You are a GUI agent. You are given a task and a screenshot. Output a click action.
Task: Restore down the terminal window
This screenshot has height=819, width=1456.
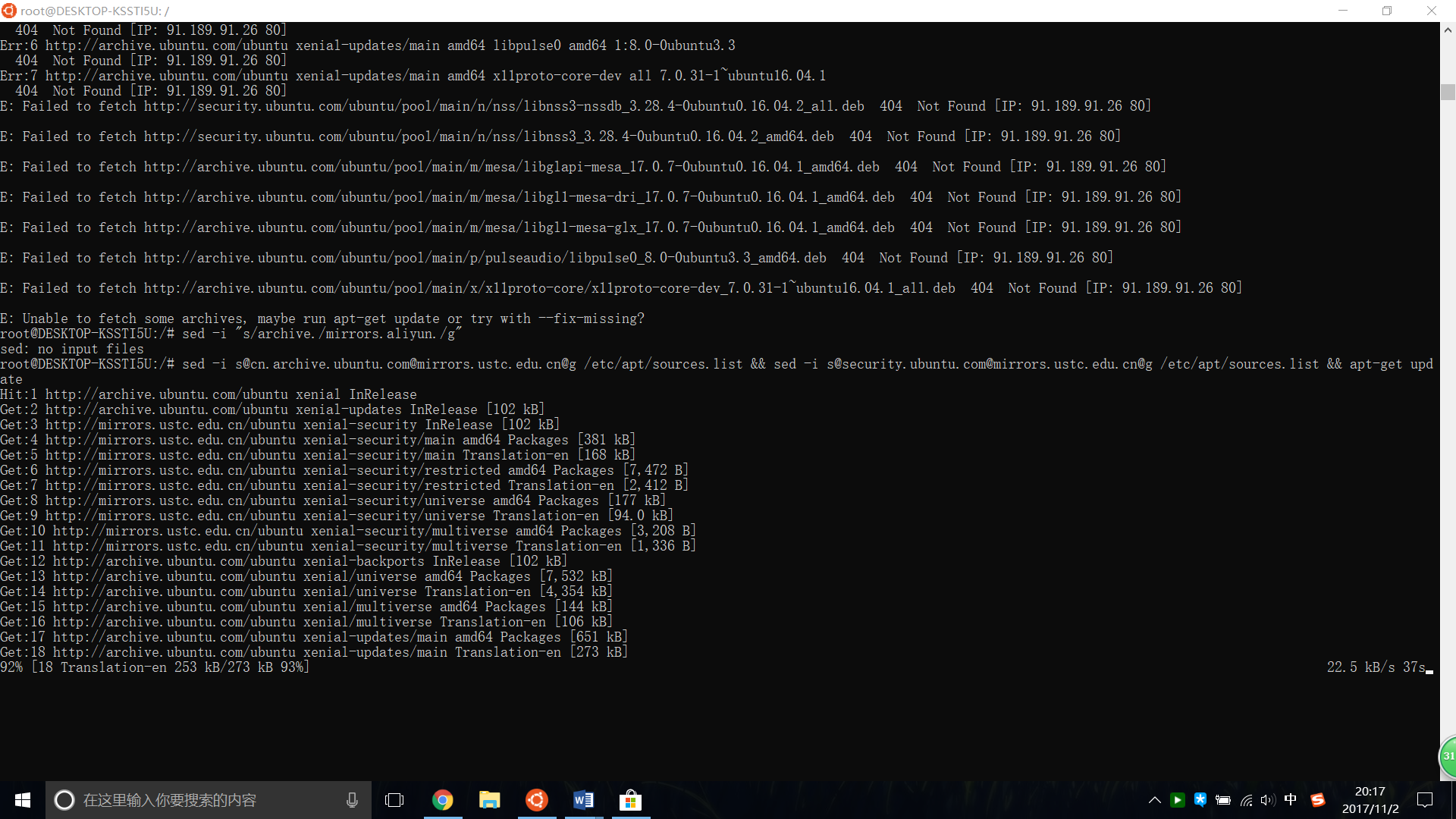1387,11
